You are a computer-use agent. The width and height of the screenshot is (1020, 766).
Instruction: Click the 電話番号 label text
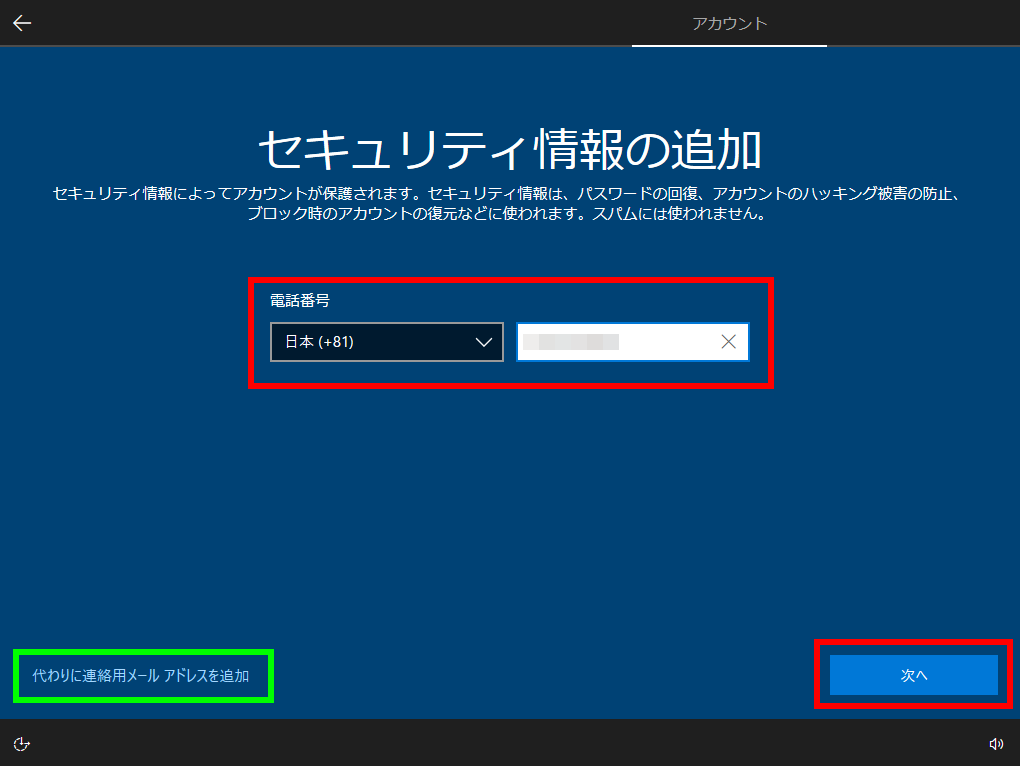(x=300, y=300)
